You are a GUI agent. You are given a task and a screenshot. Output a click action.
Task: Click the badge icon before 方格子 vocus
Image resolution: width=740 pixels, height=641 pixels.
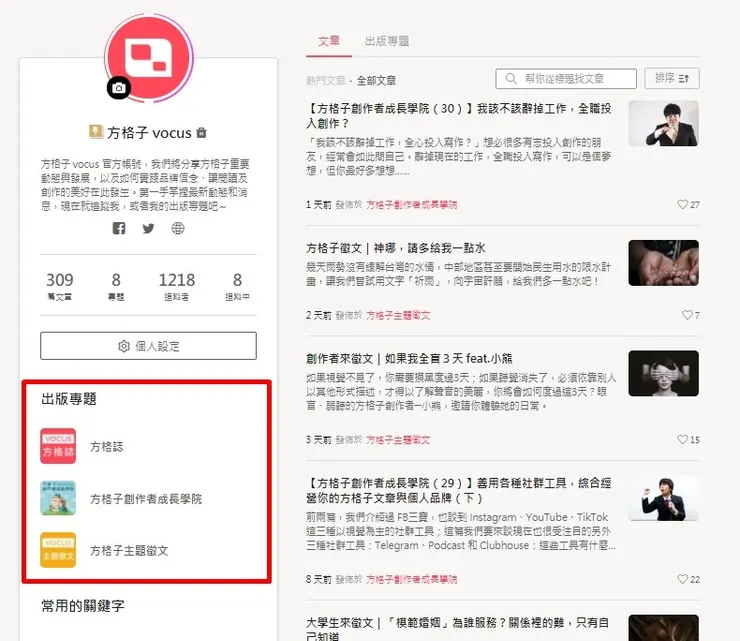click(96, 132)
